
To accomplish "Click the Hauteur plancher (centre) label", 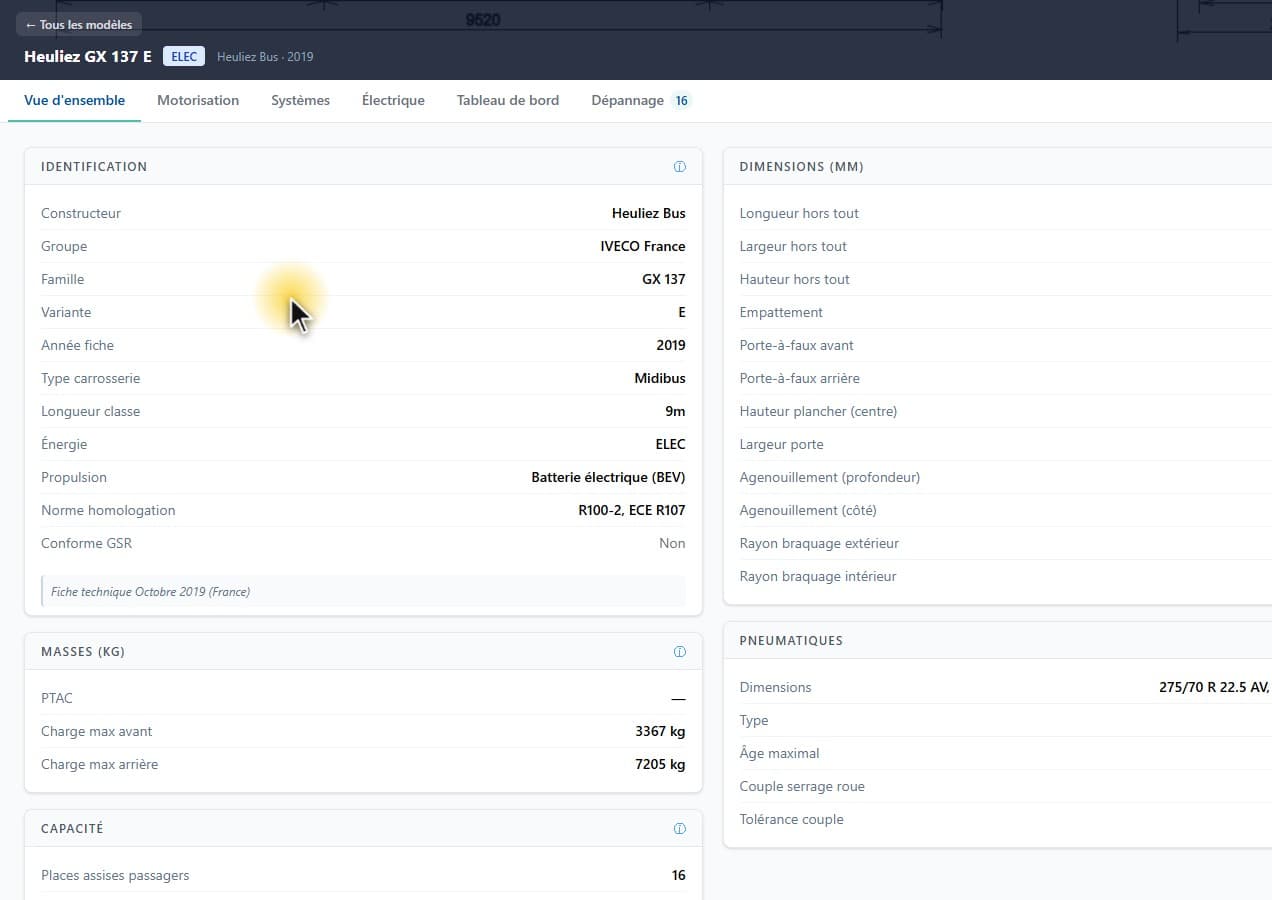I will 818,411.
